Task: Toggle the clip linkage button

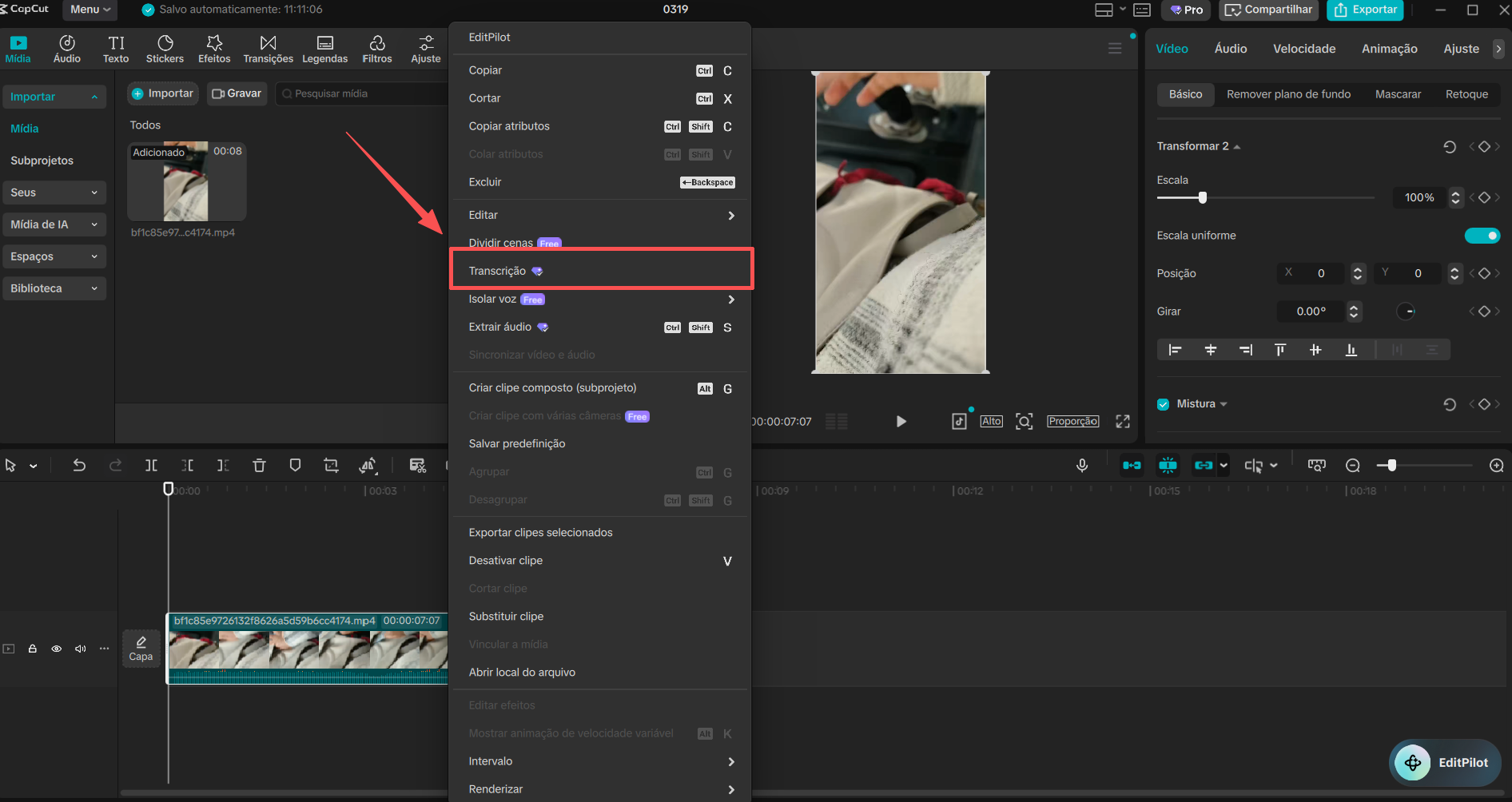Action: tap(1204, 465)
